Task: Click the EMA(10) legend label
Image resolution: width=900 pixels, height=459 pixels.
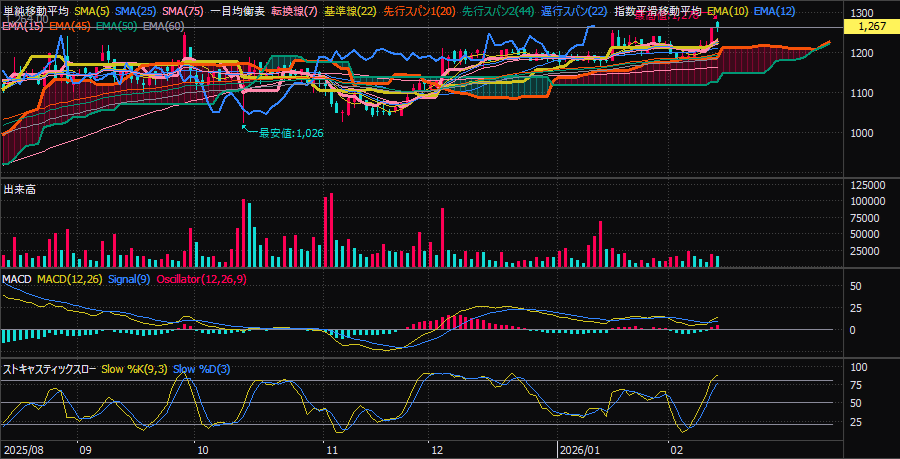Action: [726, 11]
